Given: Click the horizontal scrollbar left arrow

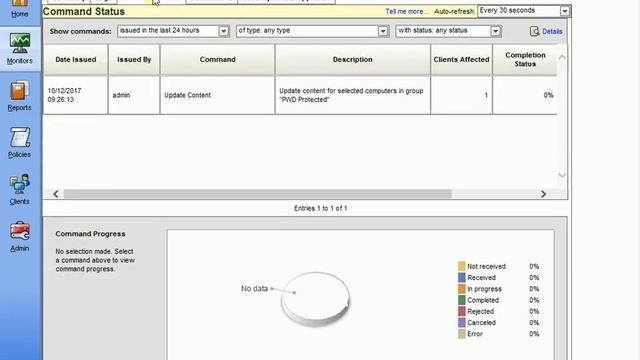Looking at the screenshot, I should [56, 194].
